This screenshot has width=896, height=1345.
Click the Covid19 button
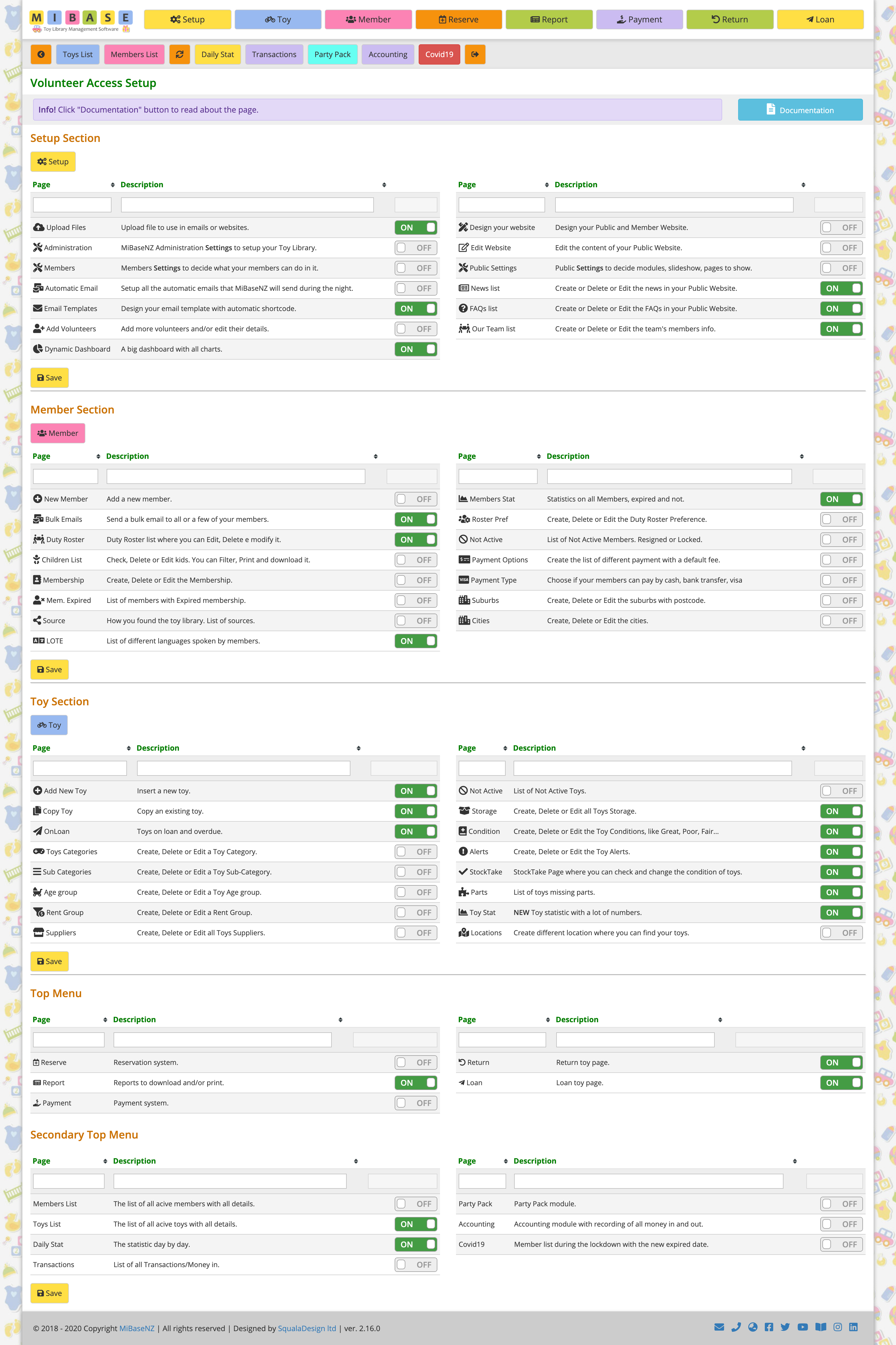pyautogui.click(x=439, y=54)
